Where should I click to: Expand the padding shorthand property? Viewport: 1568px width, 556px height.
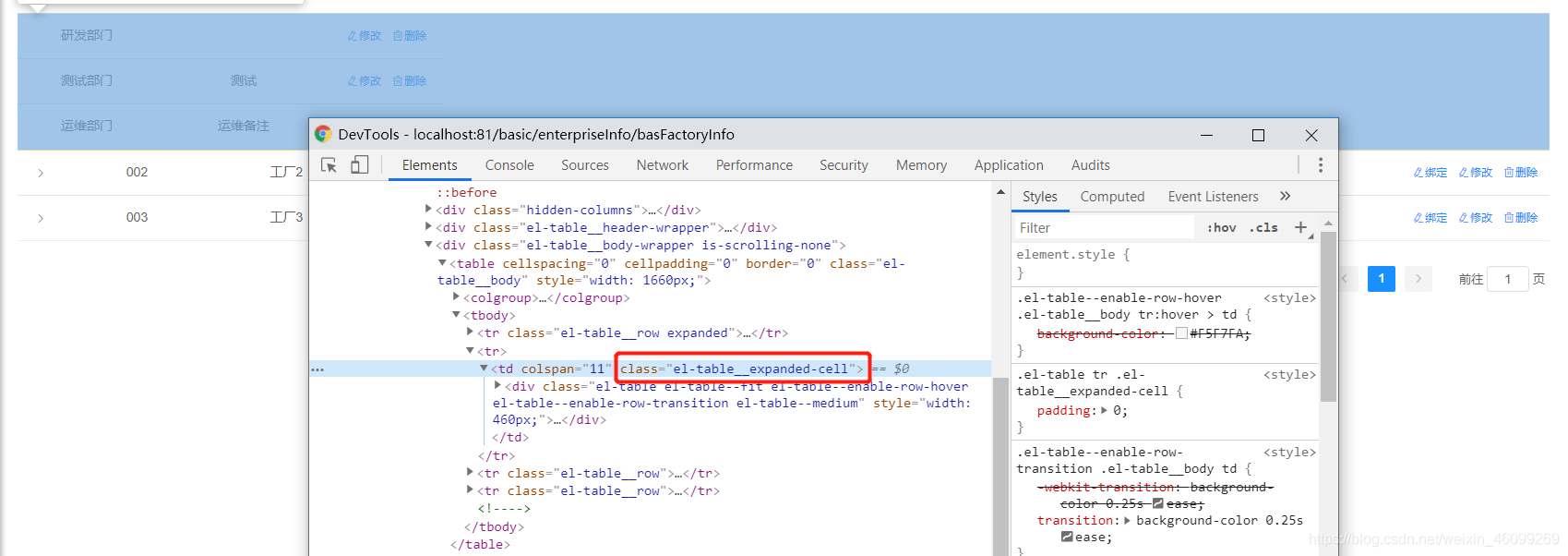(1104, 410)
